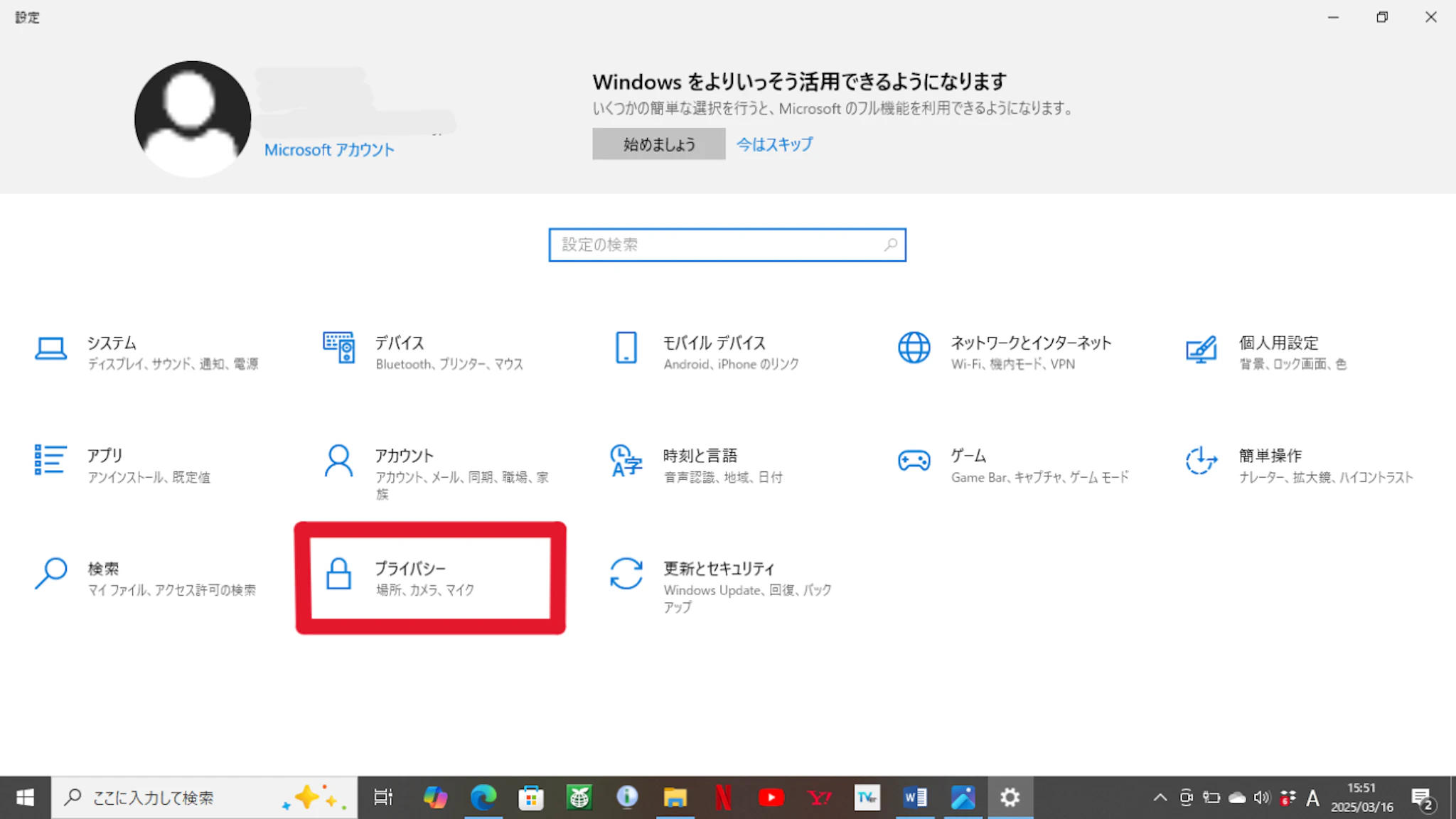The image size is (1456, 819).
Task: Open Devices (デバイス) settings icon
Action: point(338,348)
